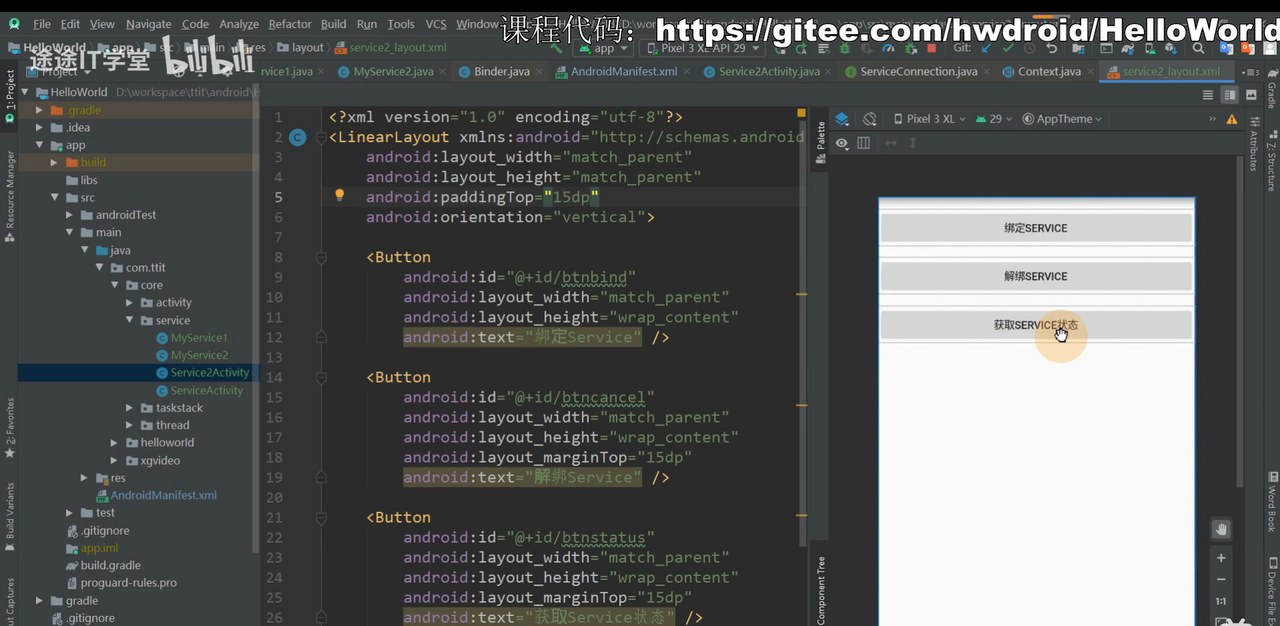The width and height of the screenshot is (1280, 626).
Task: Select proguard-rules.pro in project tree
Action: 128,583
